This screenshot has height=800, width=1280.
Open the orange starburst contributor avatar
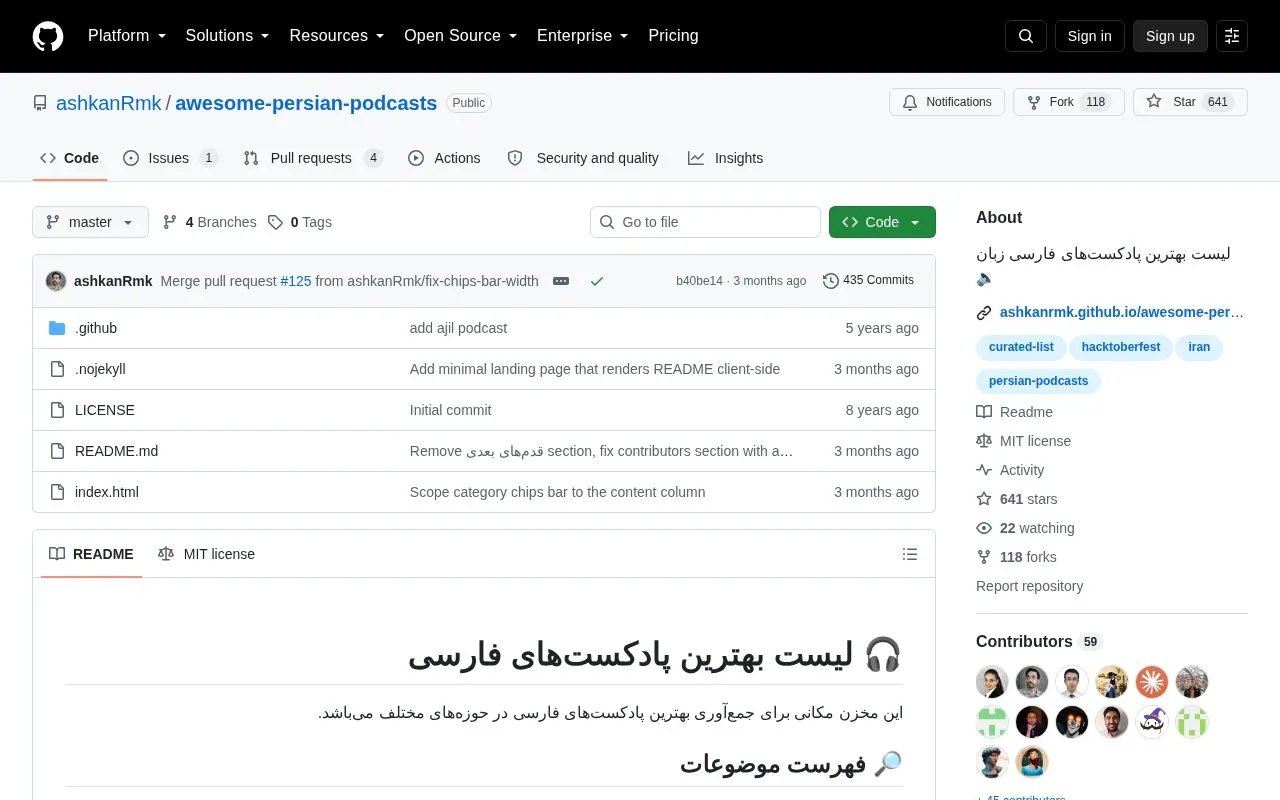[x=1152, y=682]
